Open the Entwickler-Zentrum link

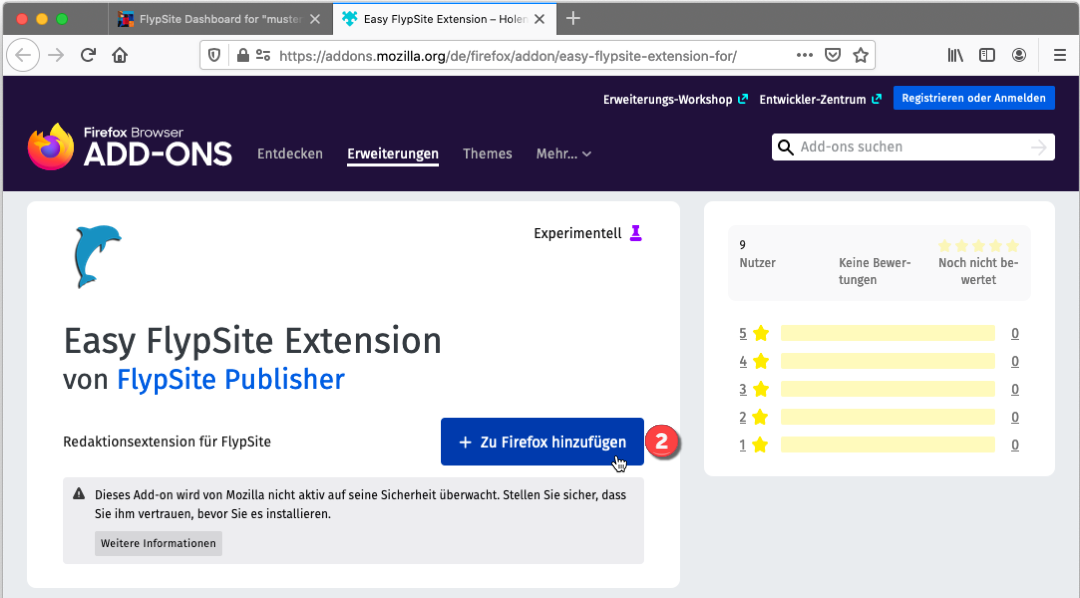coord(820,99)
